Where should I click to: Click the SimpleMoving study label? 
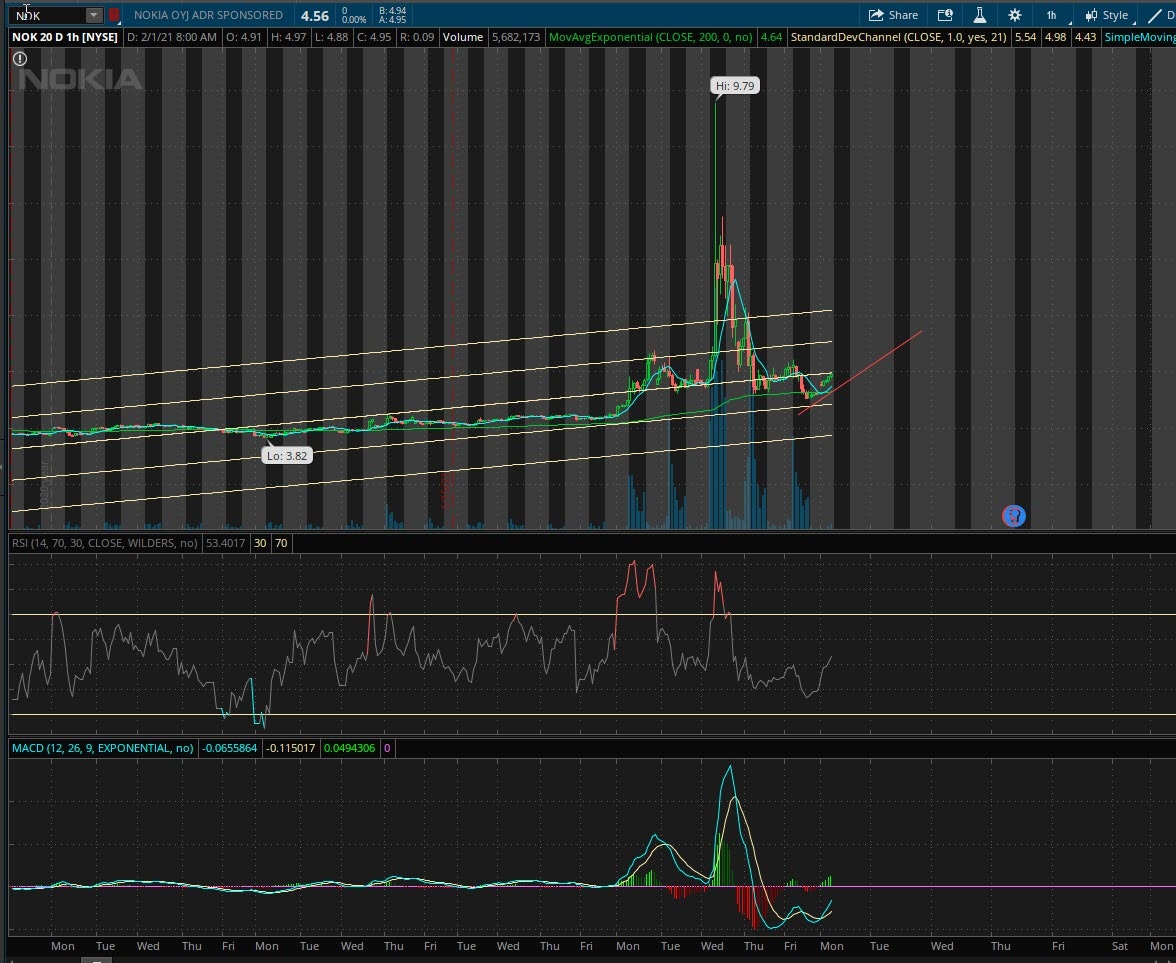pos(1138,37)
